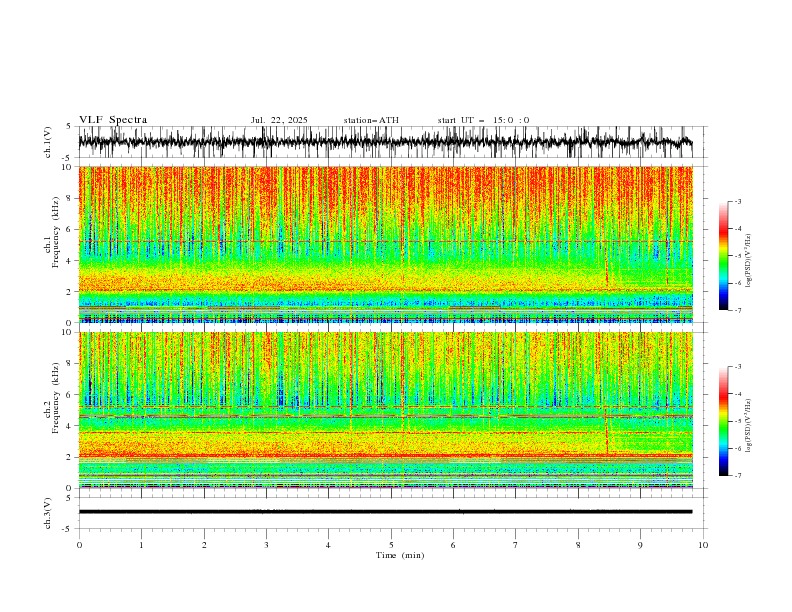Click time axis tick label "3"
792x612 pixels.
pos(266,545)
